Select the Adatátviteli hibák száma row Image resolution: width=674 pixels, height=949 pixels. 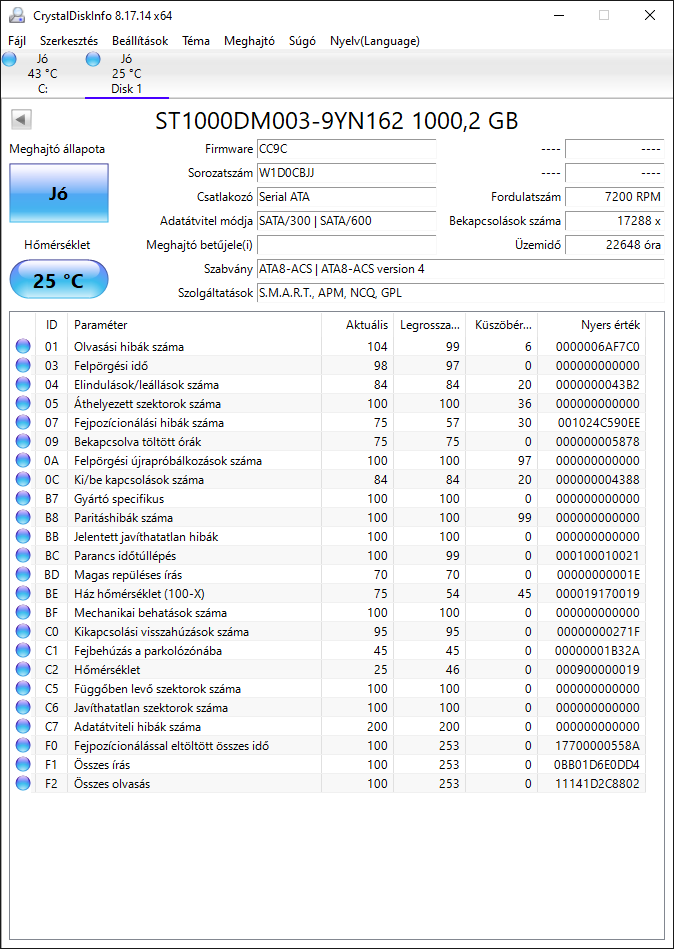coord(328,727)
